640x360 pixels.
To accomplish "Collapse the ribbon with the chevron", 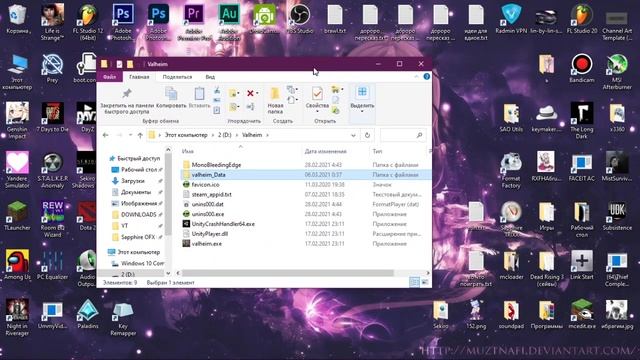I will pyautogui.click(x=416, y=76).
